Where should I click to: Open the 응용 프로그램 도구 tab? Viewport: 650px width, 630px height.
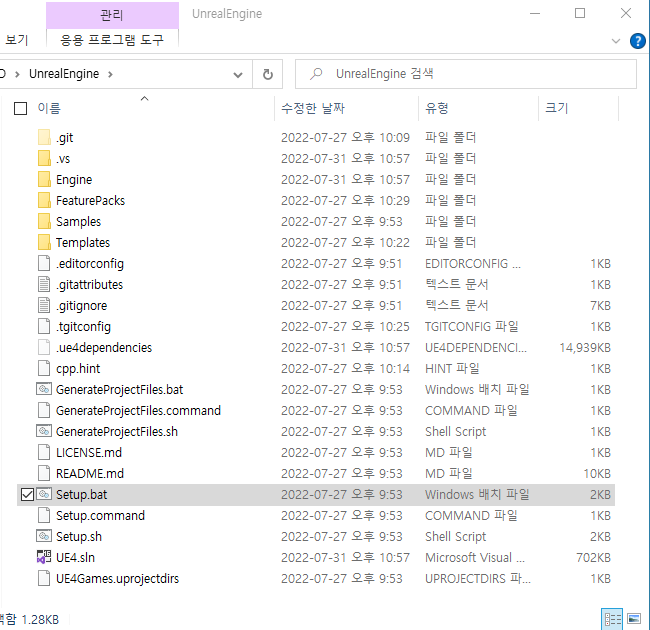point(112,40)
